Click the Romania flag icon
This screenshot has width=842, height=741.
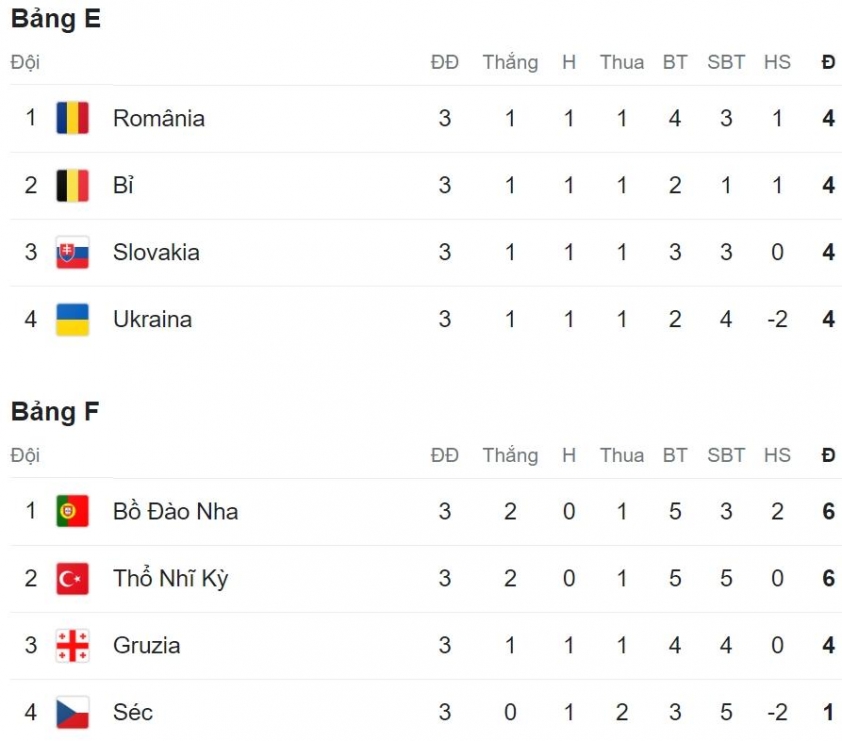point(72,118)
